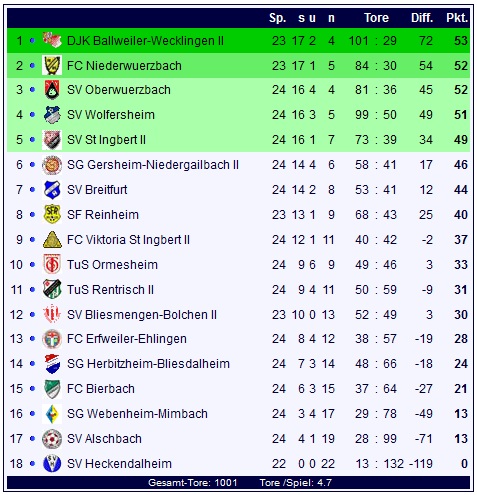The width and height of the screenshot is (477, 495).
Task: Click the FC Niederwuerzbach club logo
Action: pos(52,65)
